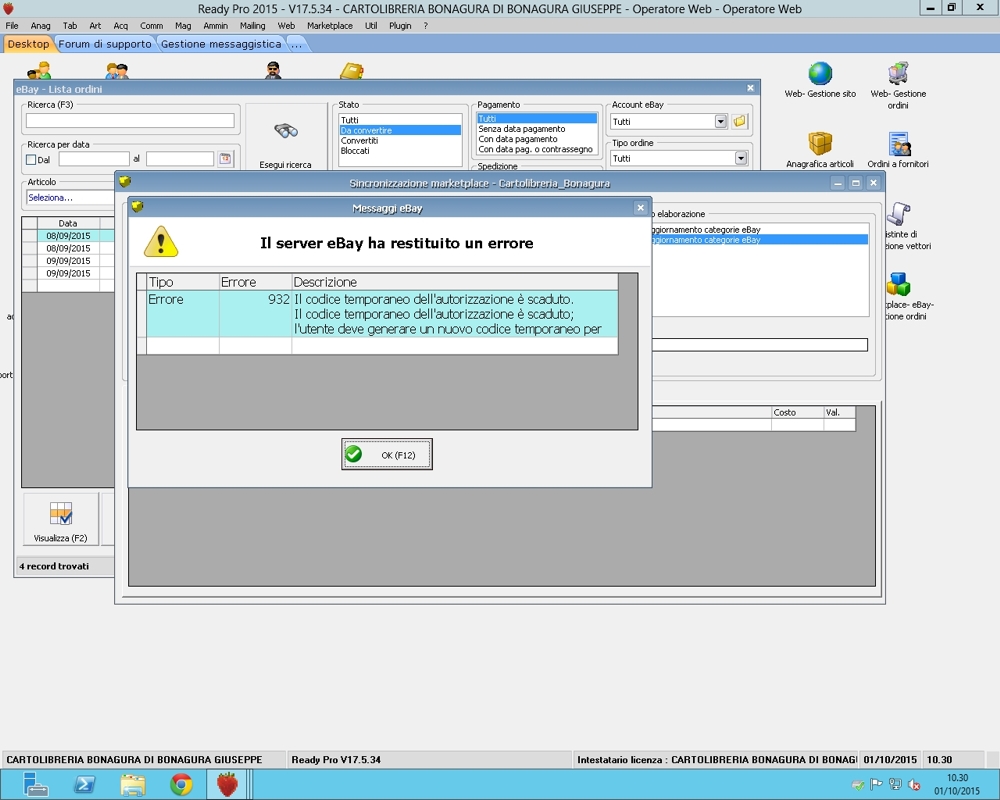Click the Descrizione column header
The width and height of the screenshot is (1000, 800).
pyautogui.click(x=455, y=282)
